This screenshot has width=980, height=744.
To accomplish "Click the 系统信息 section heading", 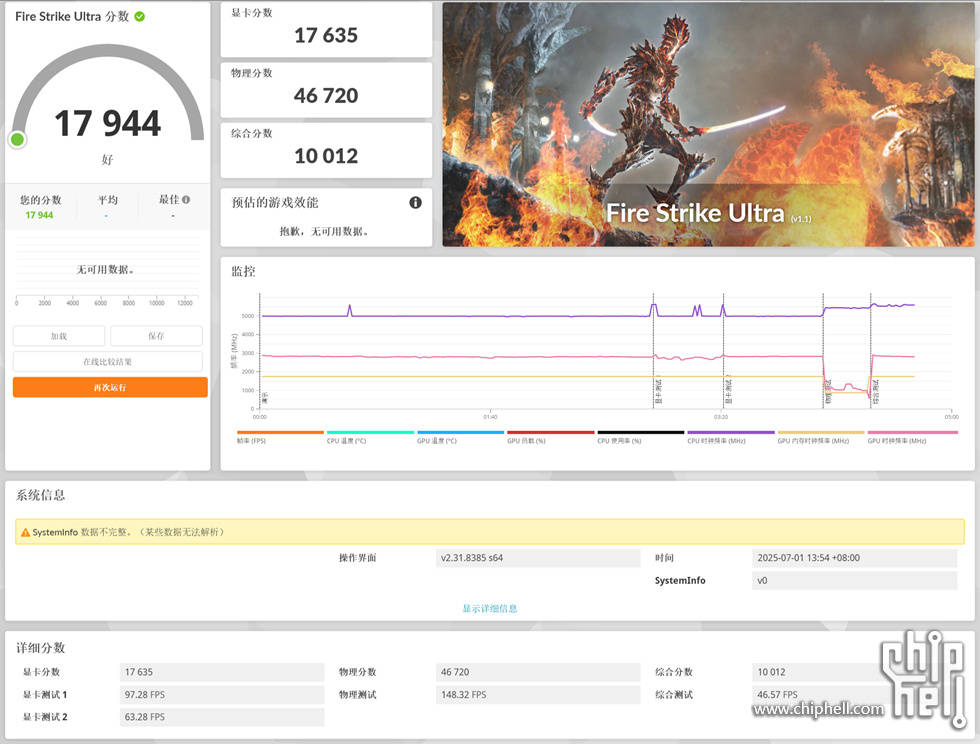I will pyautogui.click(x=41, y=496).
